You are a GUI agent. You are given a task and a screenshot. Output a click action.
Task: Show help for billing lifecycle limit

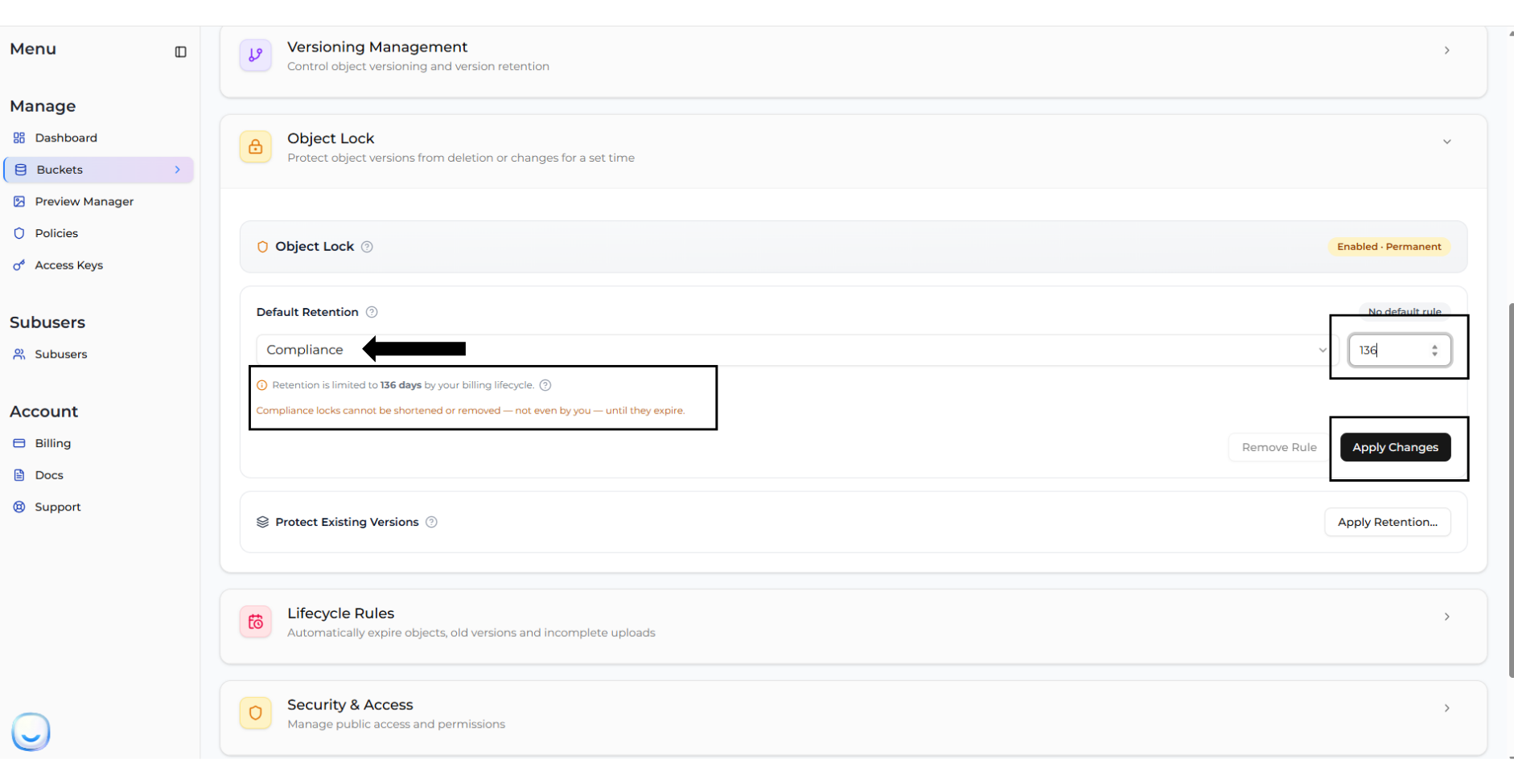pyautogui.click(x=545, y=385)
